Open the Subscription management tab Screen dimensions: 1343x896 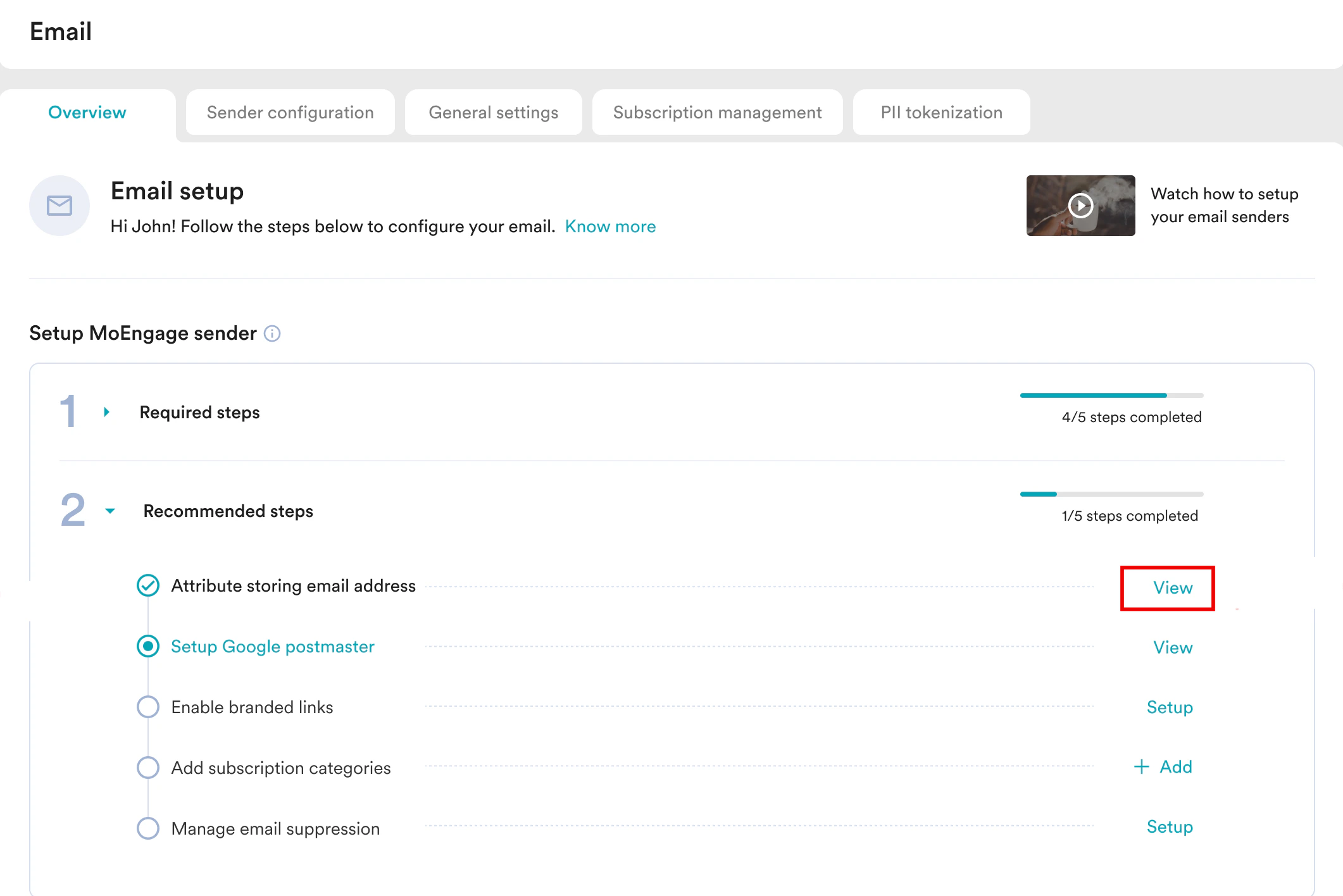[717, 113]
